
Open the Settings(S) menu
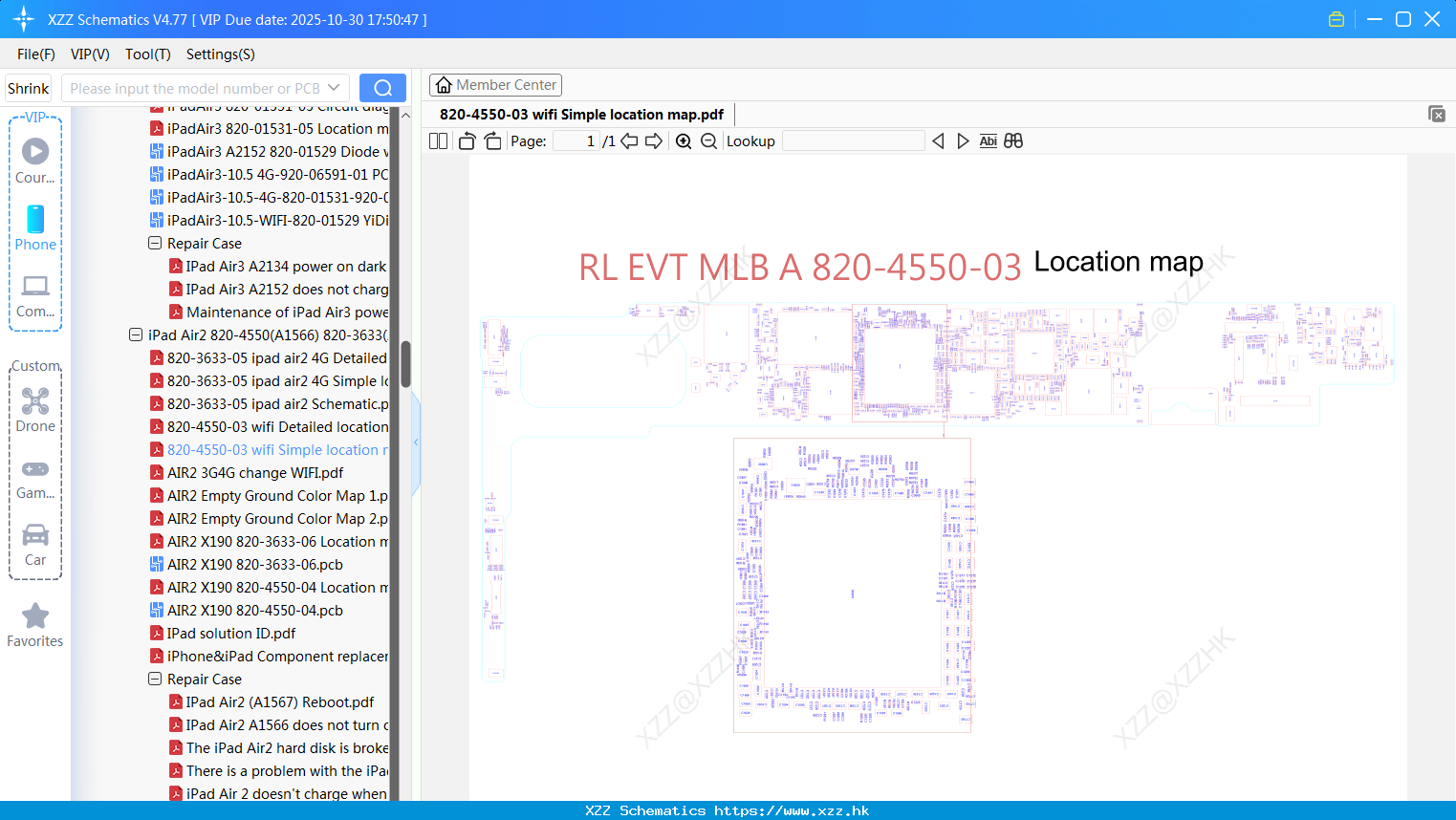point(221,54)
